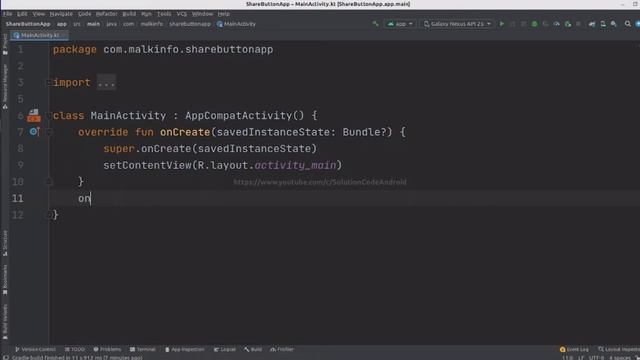Click the Sync Project with Gradle icon

[592, 24]
